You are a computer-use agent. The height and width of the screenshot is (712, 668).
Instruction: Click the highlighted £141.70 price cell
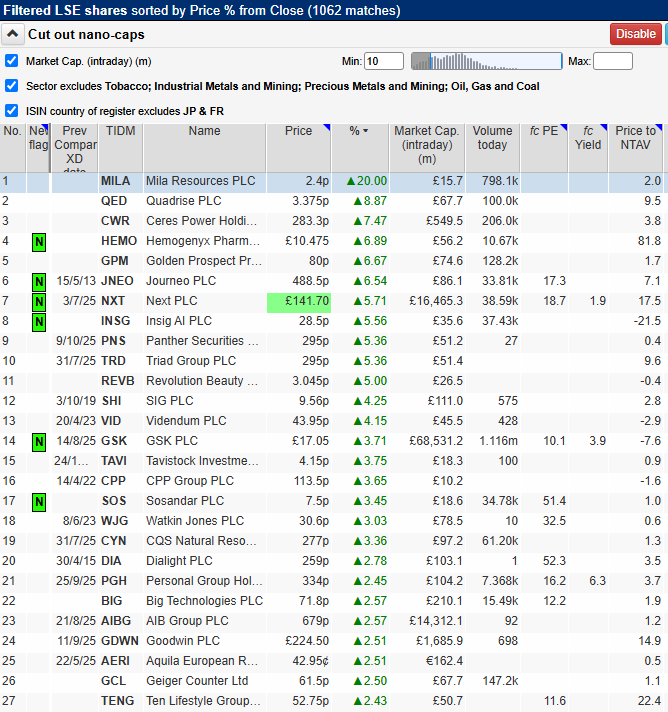coord(299,302)
